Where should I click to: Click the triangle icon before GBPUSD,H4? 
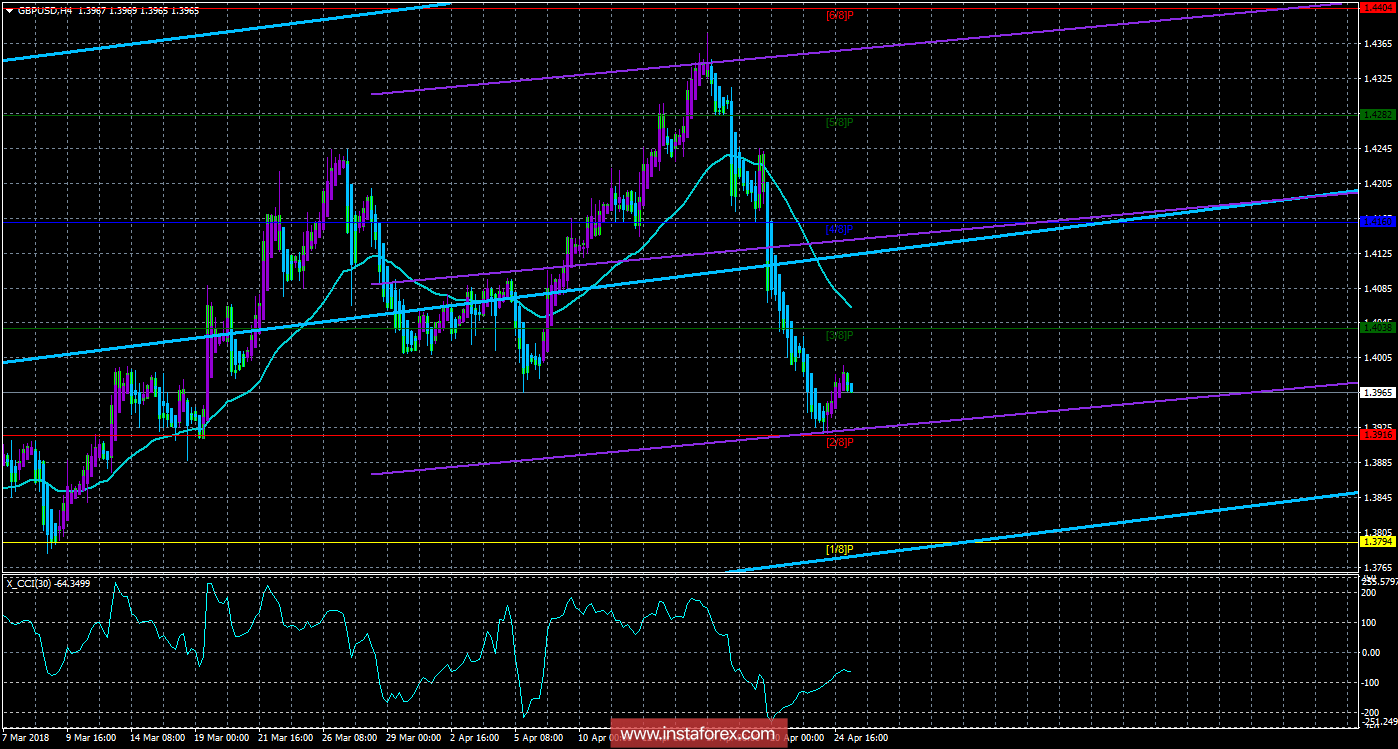point(9,9)
